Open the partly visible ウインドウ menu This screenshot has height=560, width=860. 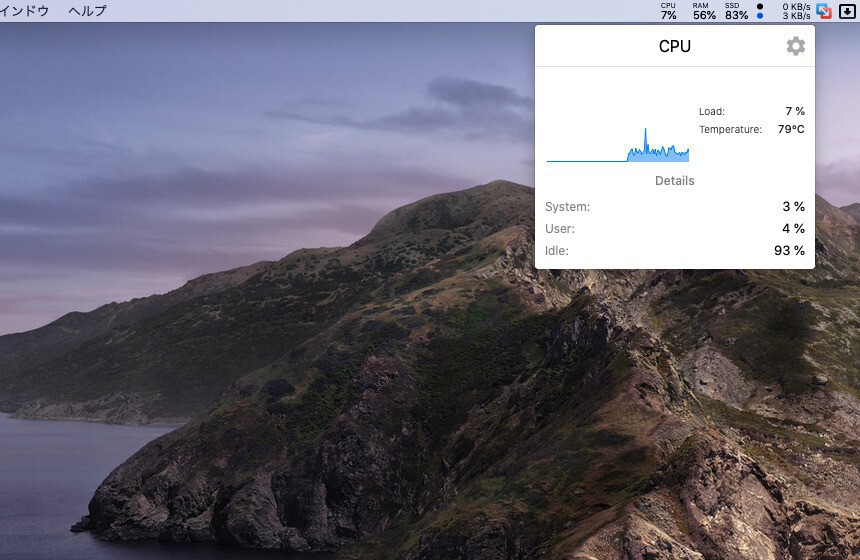(24, 11)
